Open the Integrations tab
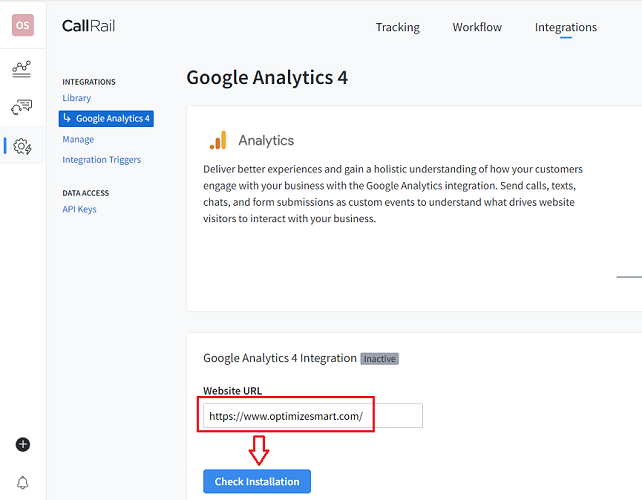 tap(565, 27)
